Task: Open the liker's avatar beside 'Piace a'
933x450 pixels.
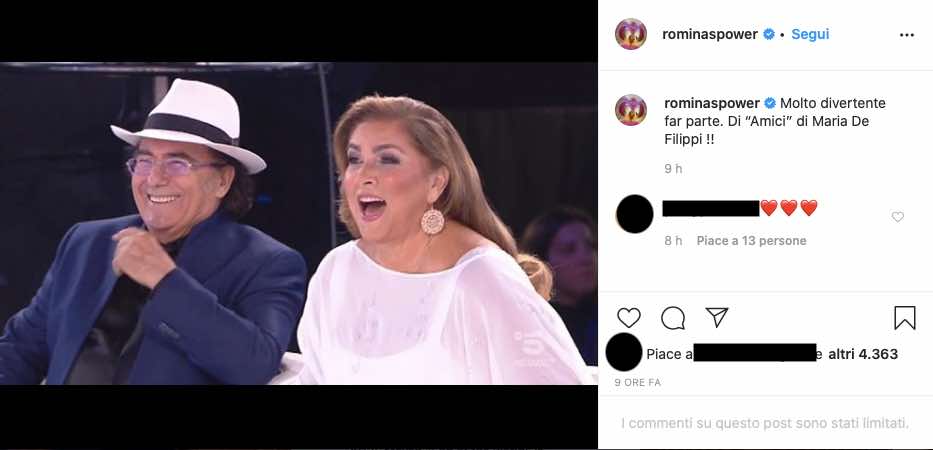Action: pos(624,353)
